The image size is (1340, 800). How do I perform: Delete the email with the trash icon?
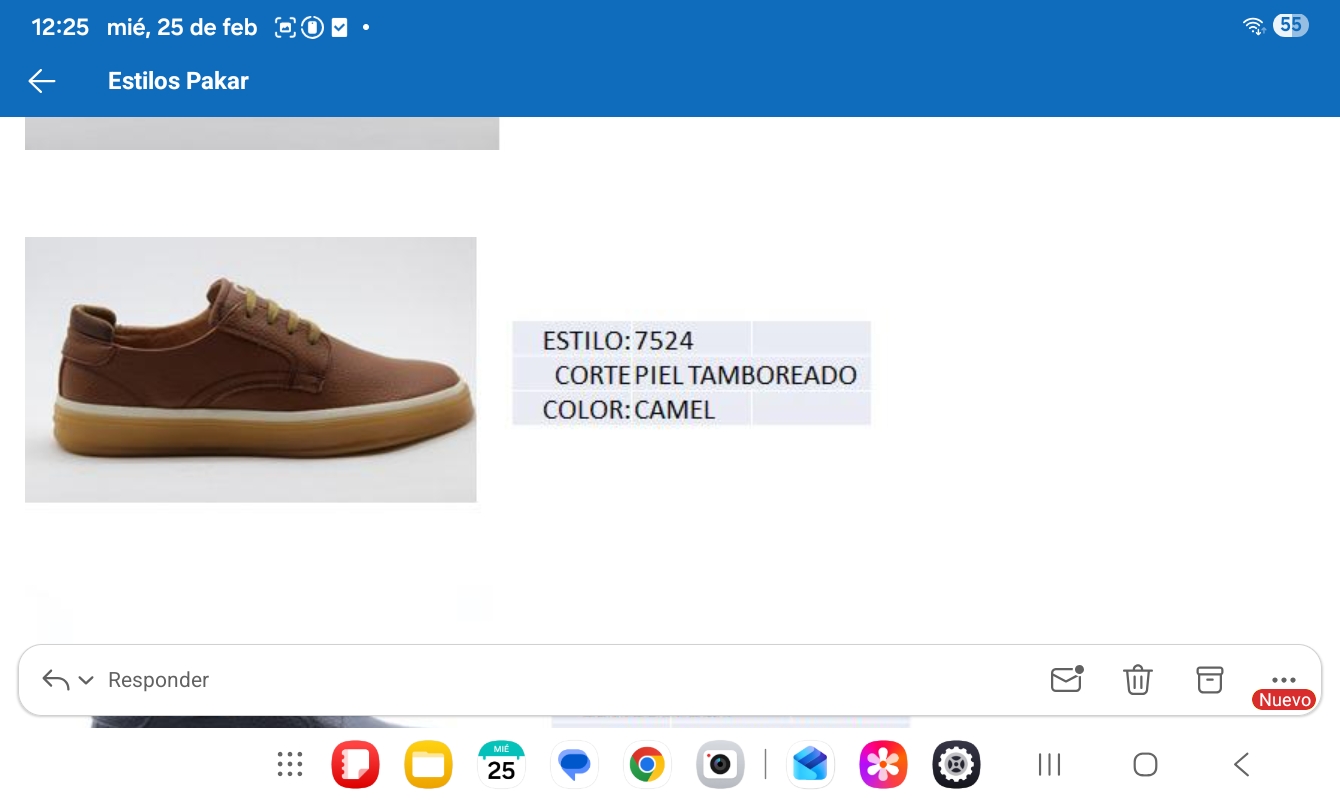[1138, 680]
